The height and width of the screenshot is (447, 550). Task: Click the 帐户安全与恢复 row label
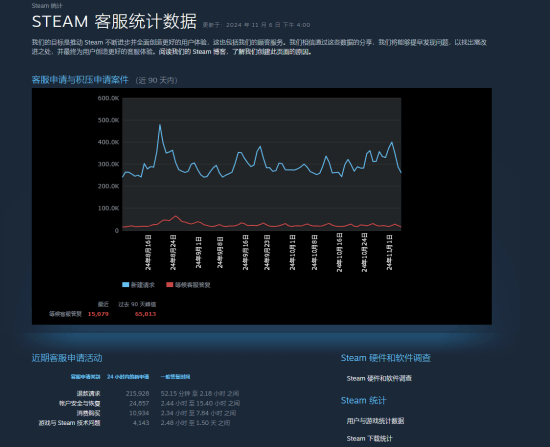80,403
